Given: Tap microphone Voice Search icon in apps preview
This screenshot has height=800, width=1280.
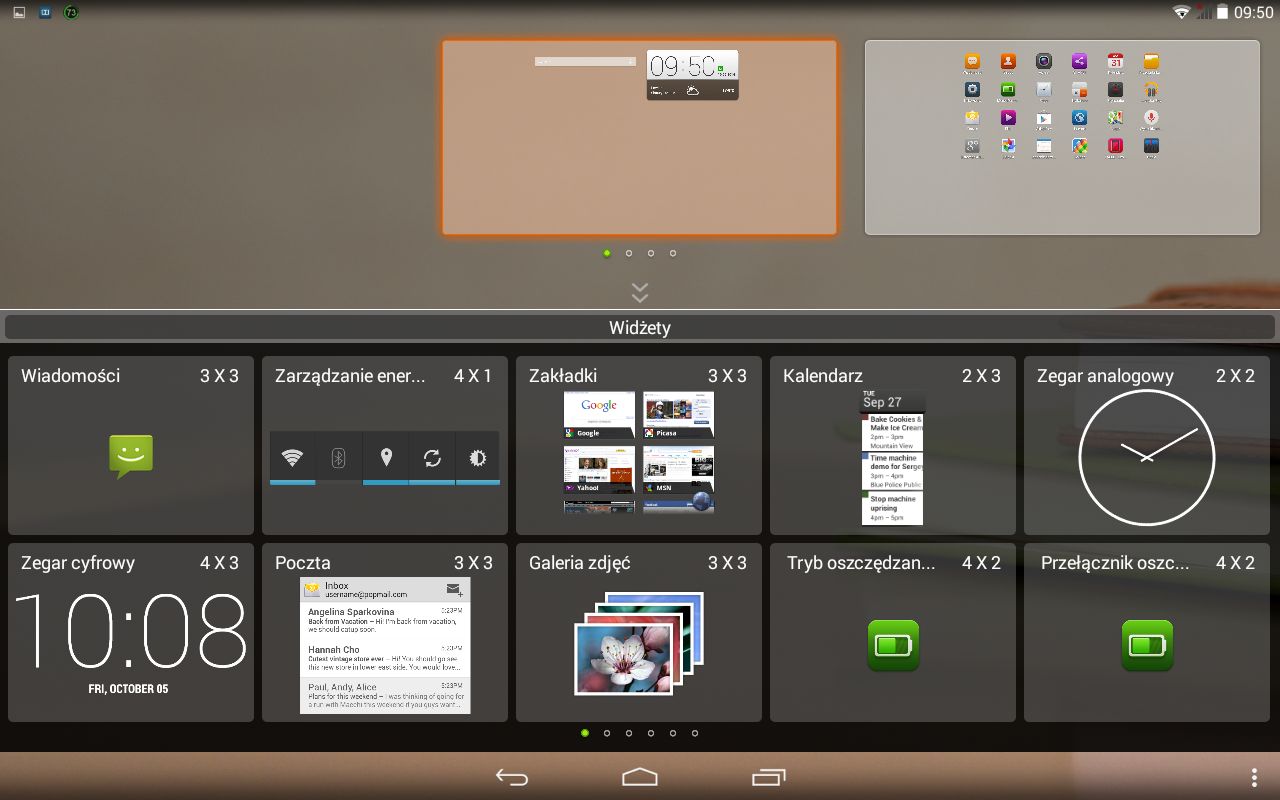Looking at the screenshot, I should (1151, 119).
